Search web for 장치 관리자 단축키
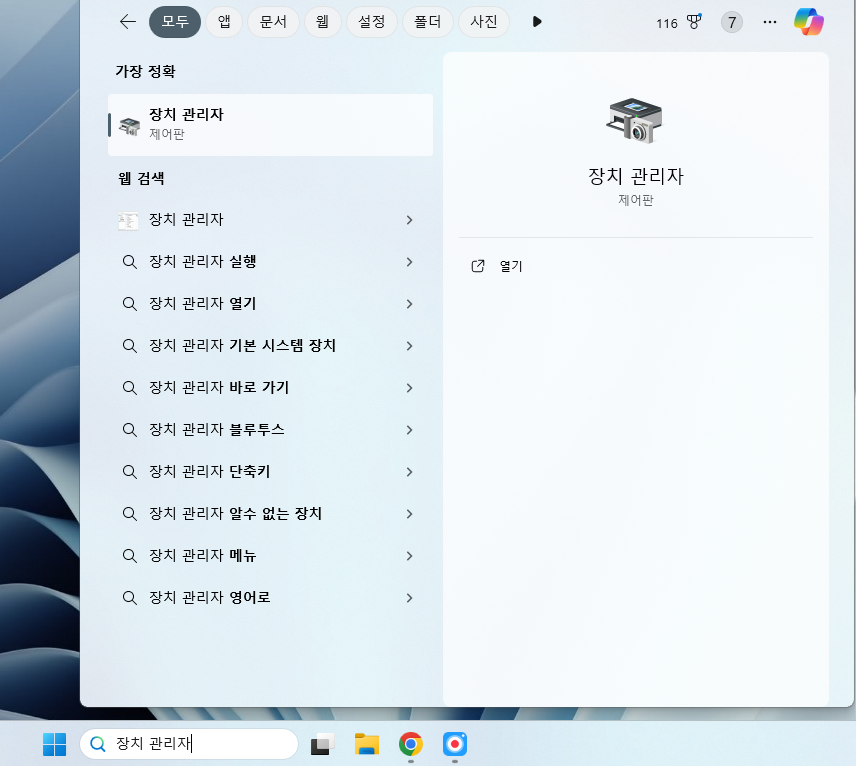The height and width of the screenshot is (766, 856). coord(270,472)
